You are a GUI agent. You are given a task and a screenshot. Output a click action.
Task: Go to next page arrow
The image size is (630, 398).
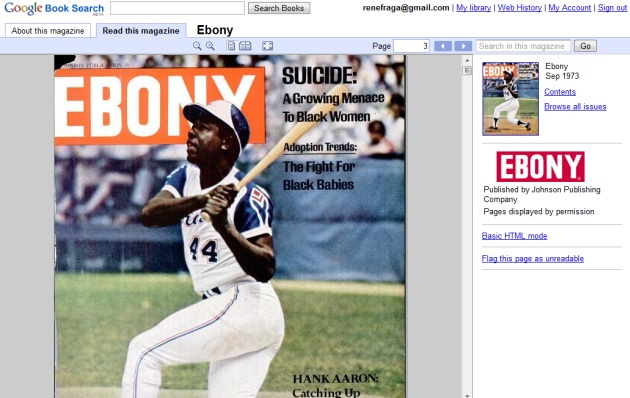coord(463,46)
